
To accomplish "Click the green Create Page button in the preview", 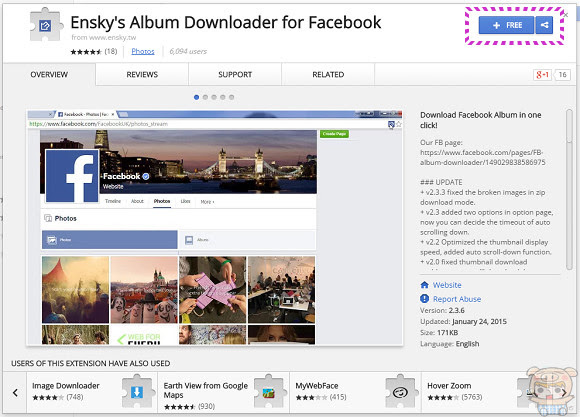I will coord(334,134).
